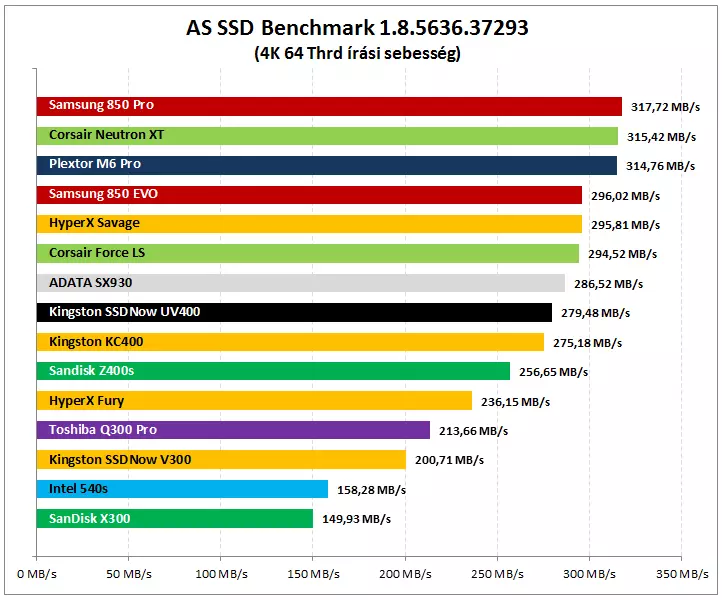The height and width of the screenshot is (600, 722).
Task: Click the "50 MB/s" axis label
Action: pos(129,574)
